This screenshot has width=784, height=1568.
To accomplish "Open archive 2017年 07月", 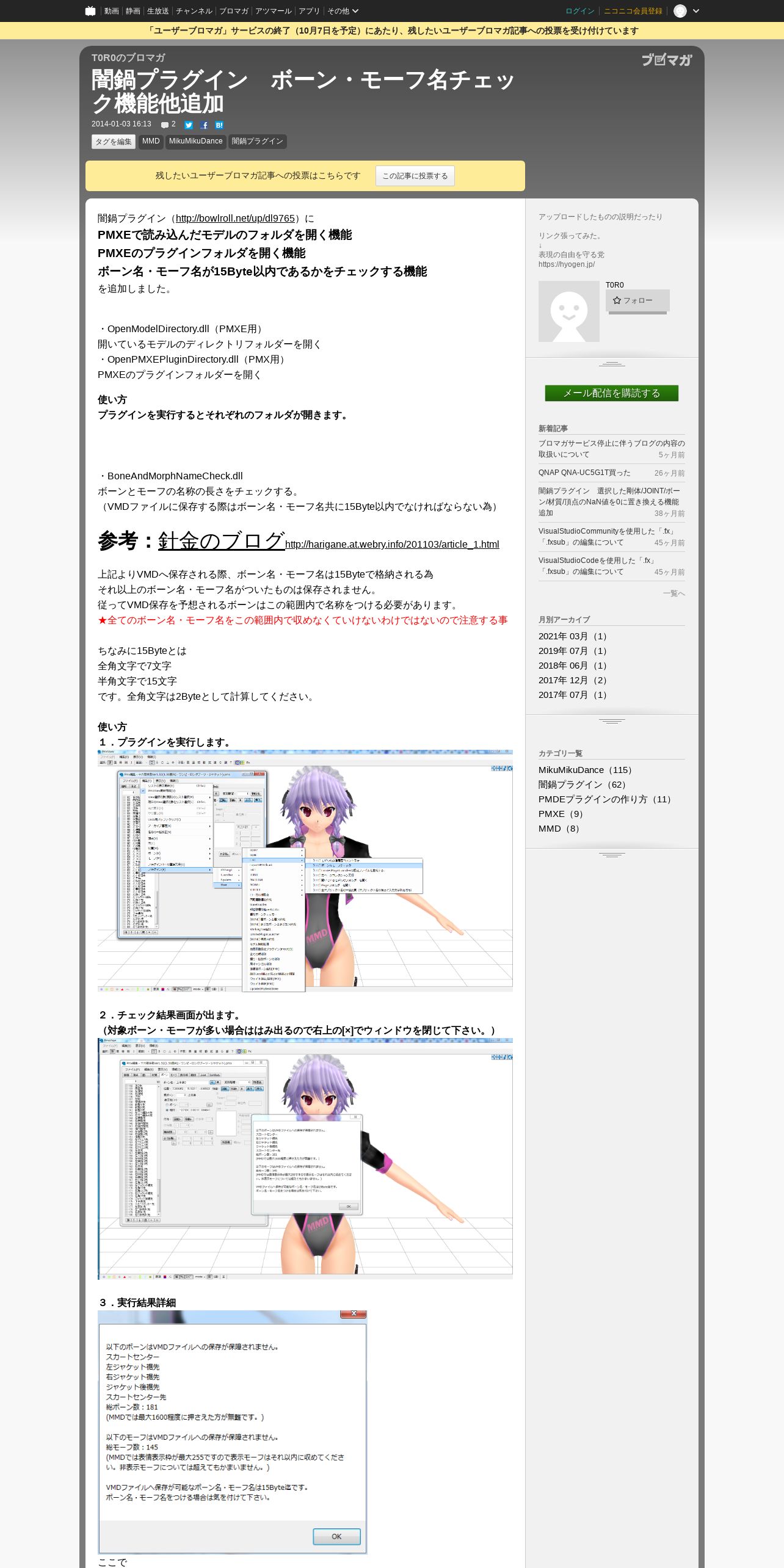I will coord(574,695).
